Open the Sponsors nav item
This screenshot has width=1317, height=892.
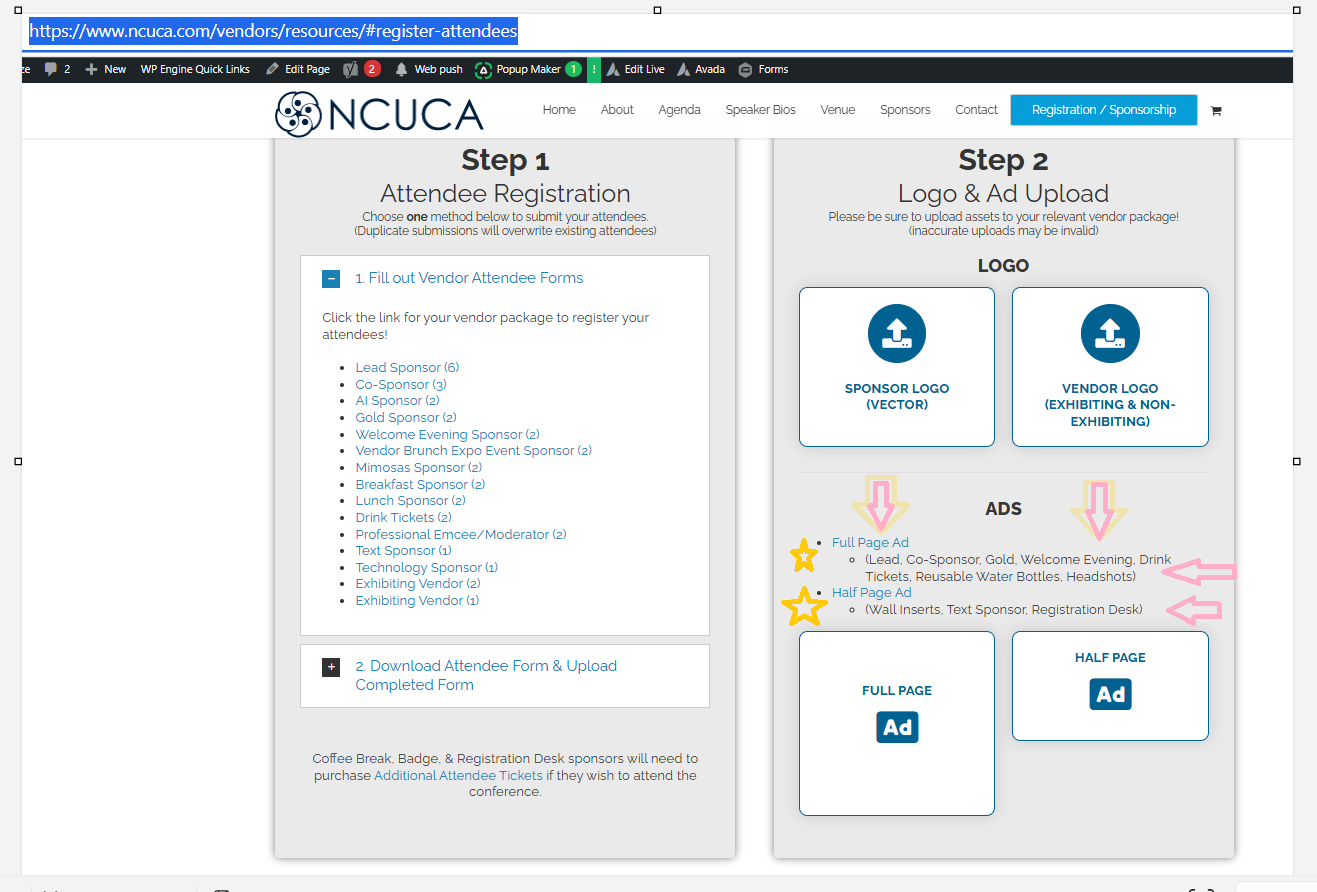coord(905,110)
